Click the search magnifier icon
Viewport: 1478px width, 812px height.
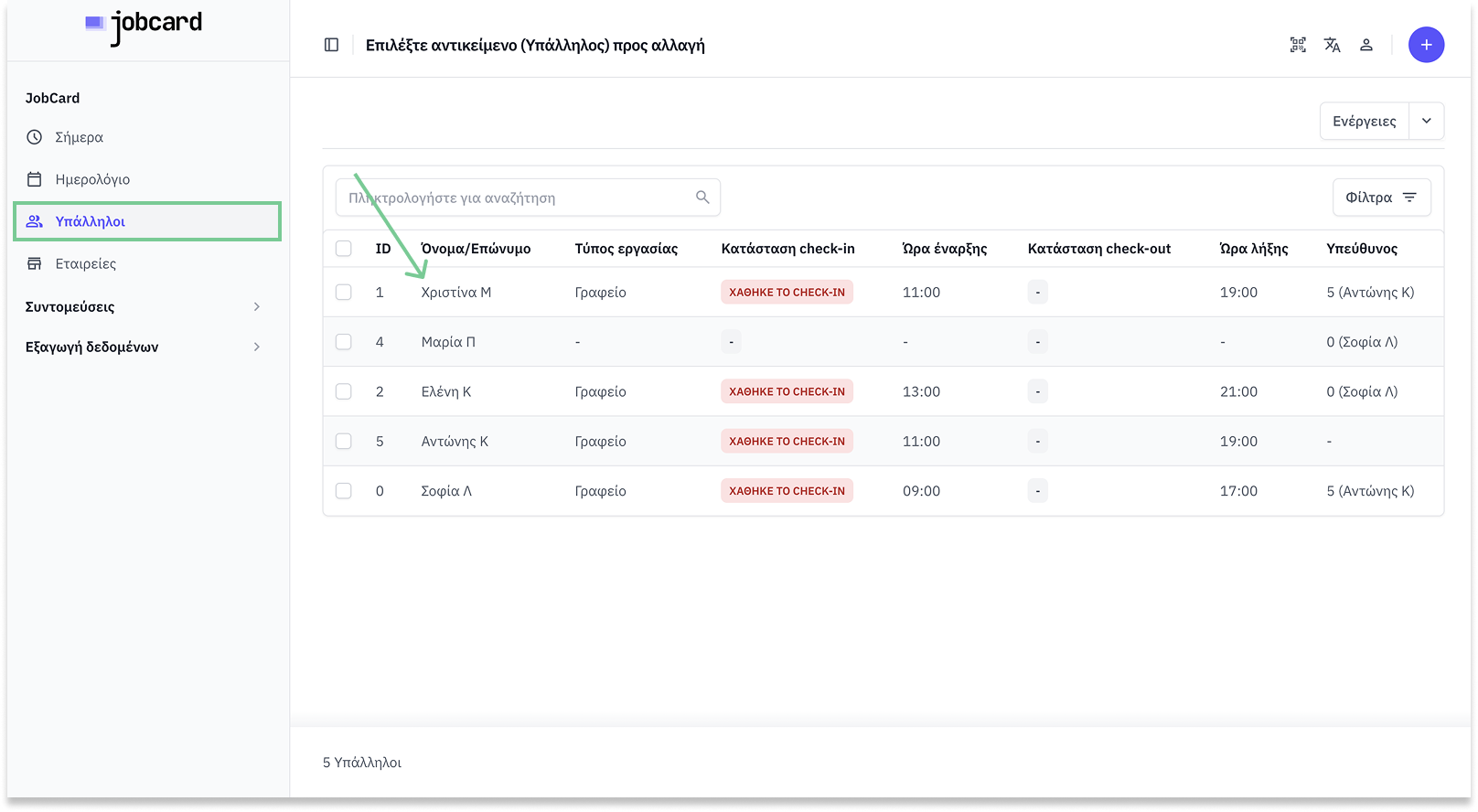click(x=702, y=198)
